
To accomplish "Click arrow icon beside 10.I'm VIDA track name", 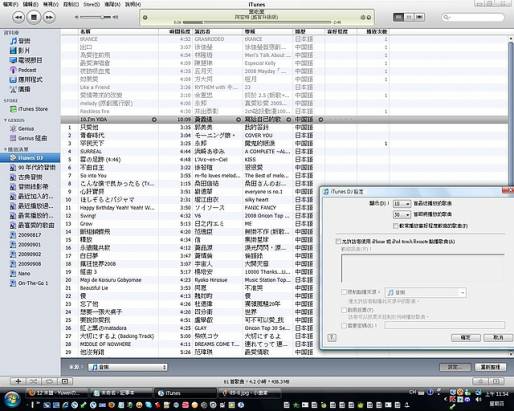I will (x=154, y=120).
